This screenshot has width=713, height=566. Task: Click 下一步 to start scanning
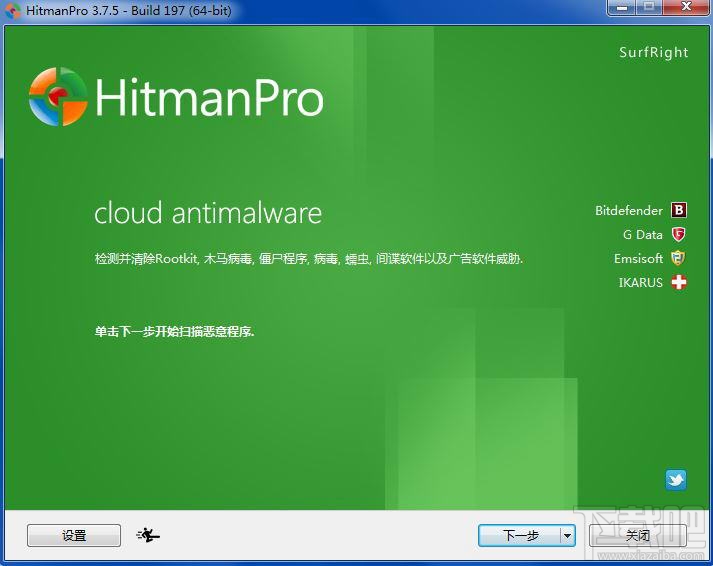click(x=519, y=536)
